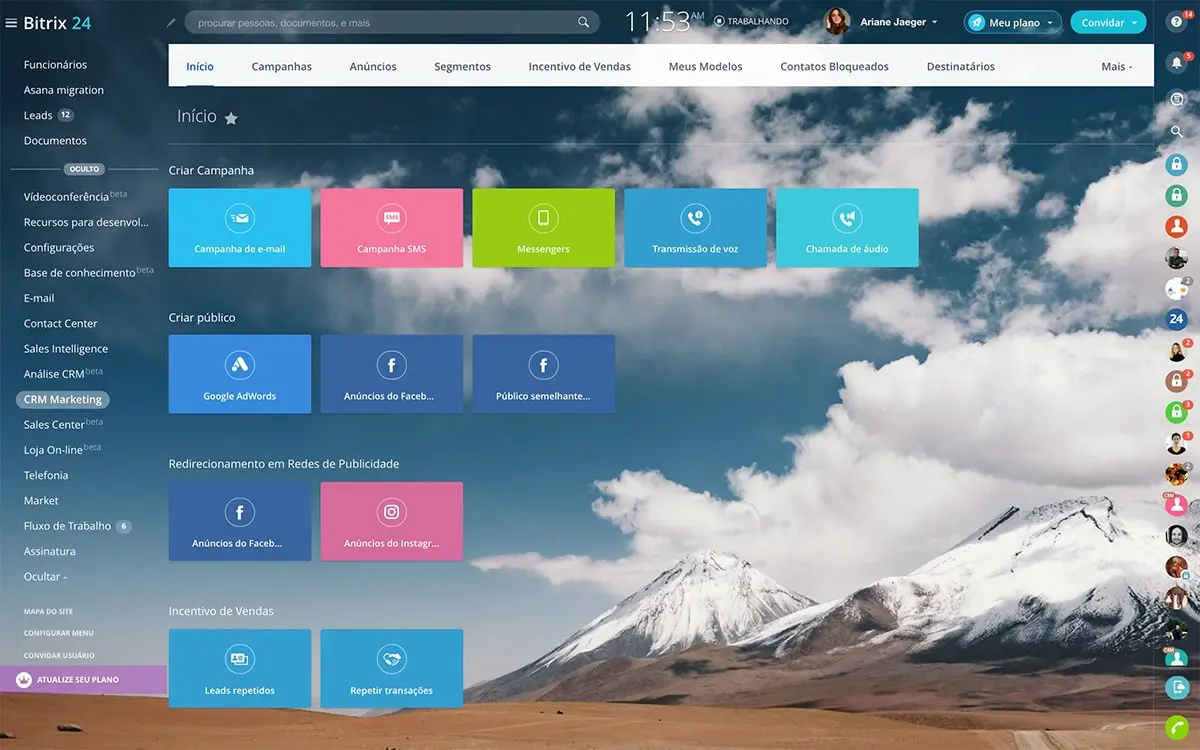Open the Anúncios do Instagram tile
Viewport: 1200px width, 750px height.
click(x=391, y=521)
